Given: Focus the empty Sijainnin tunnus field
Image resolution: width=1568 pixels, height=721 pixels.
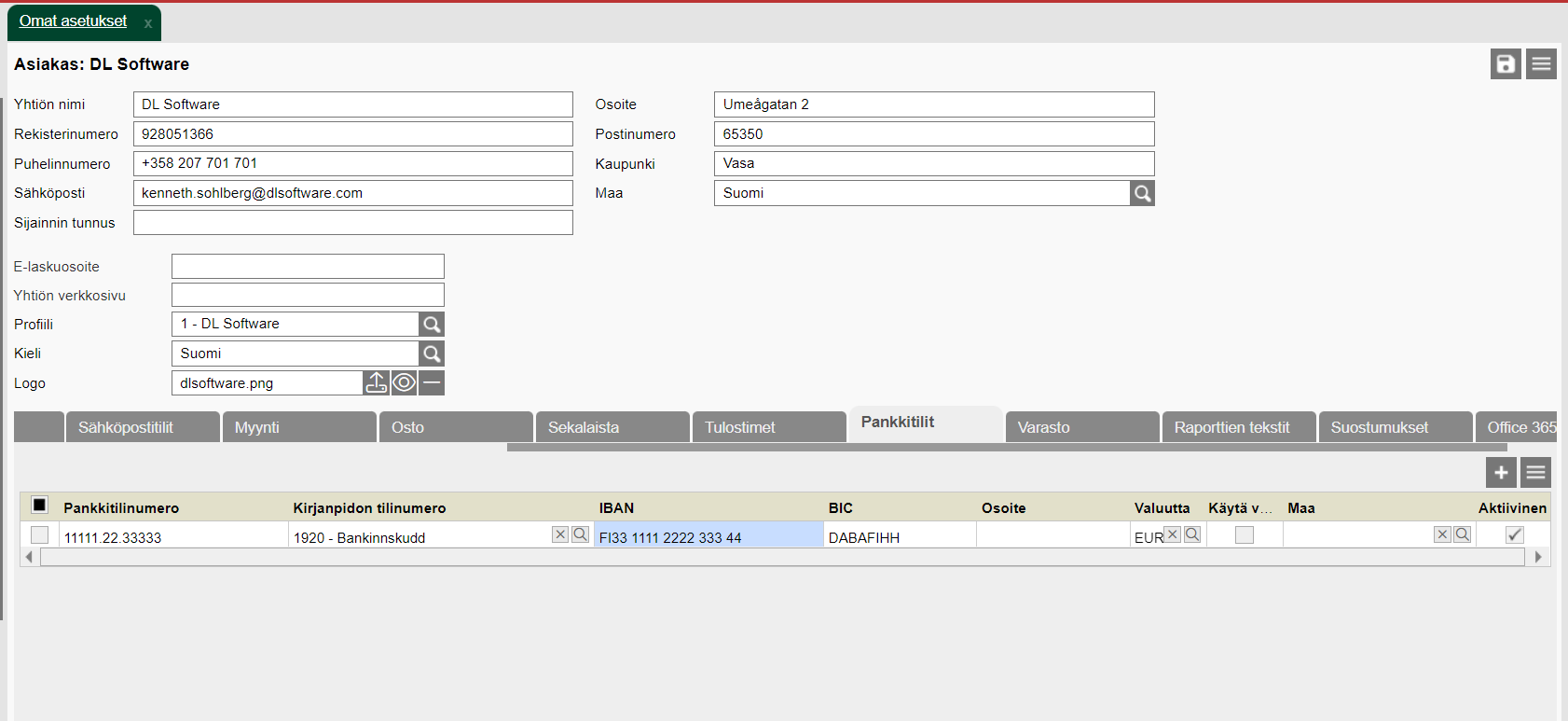Looking at the screenshot, I should pyautogui.click(x=353, y=222).
